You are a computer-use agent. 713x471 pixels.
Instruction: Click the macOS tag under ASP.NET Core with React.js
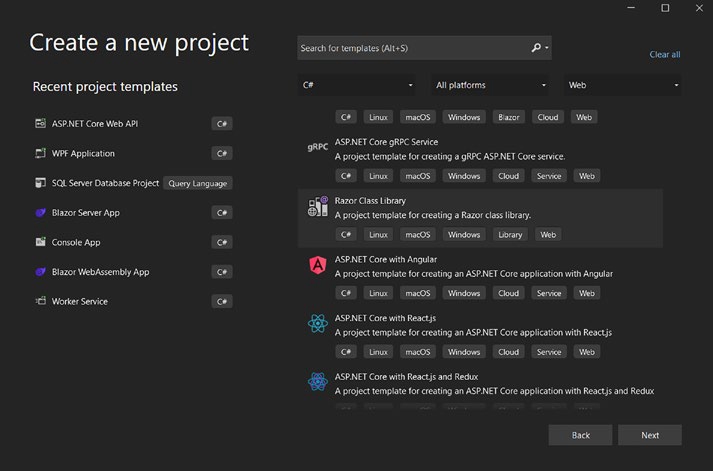[x=418, y=352]
